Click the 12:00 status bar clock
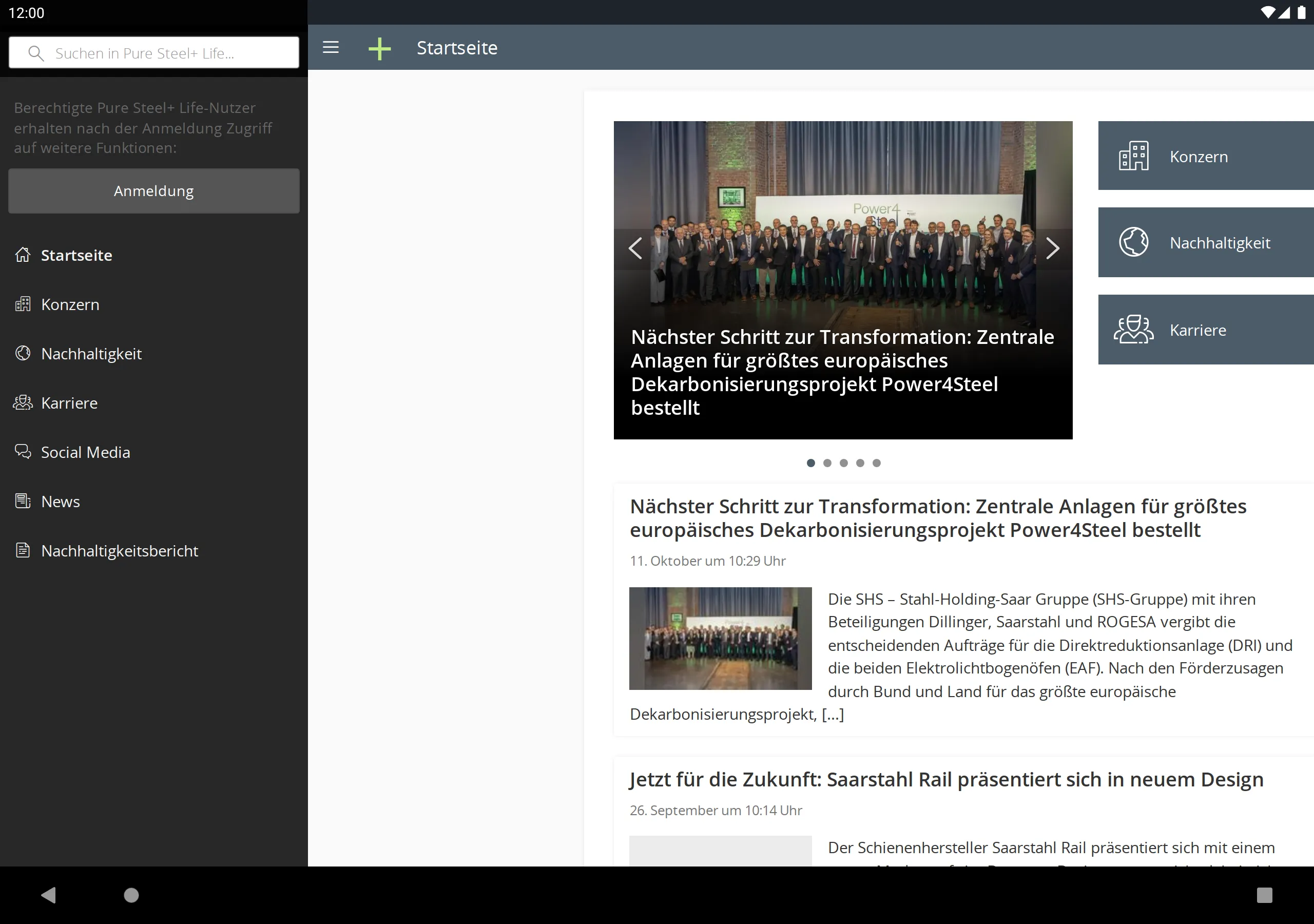Image resolution: width=1314 pixels, height=924 pixels. (26, 13)
